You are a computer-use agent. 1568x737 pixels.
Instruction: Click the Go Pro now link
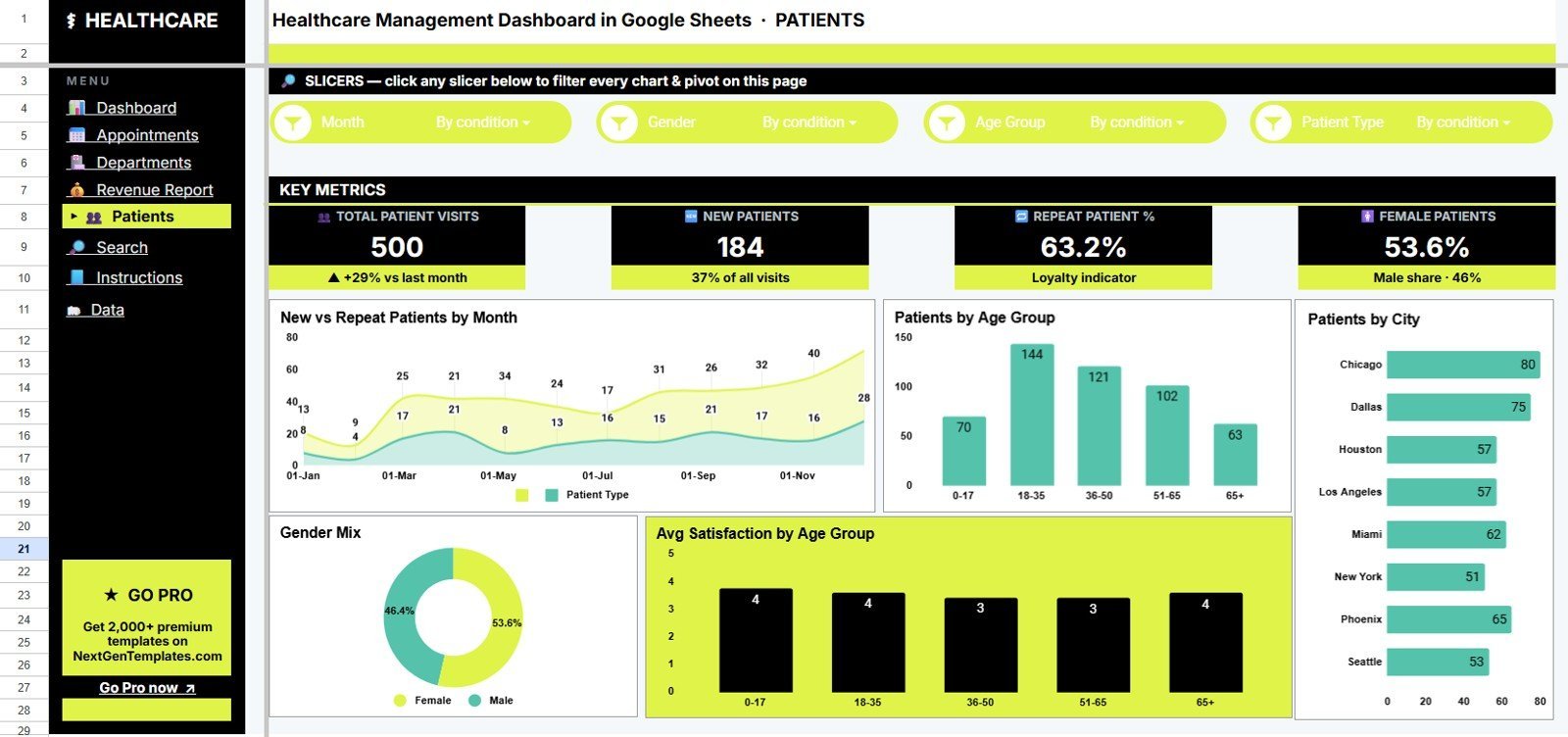(x=147, y=688)
